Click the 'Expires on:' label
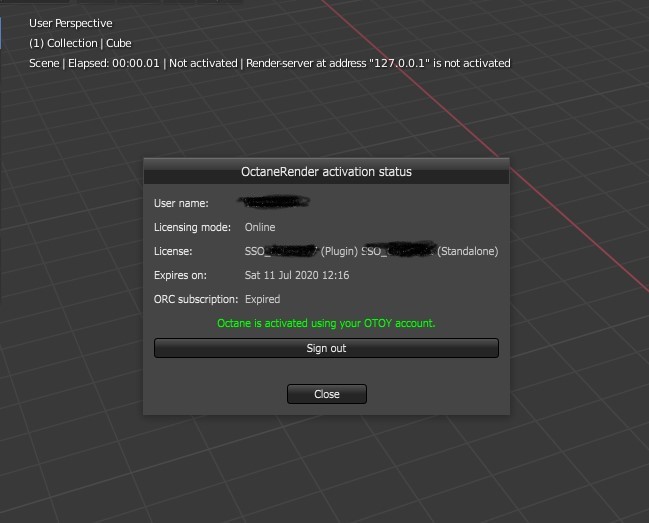The height and width of the screenshot is (523, 649). click(x=180, y=275)
